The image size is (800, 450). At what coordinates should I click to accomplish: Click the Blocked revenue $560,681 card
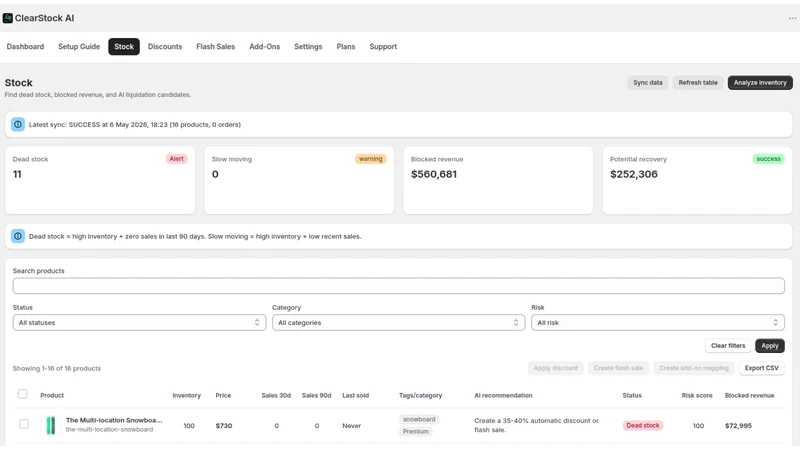498,180
